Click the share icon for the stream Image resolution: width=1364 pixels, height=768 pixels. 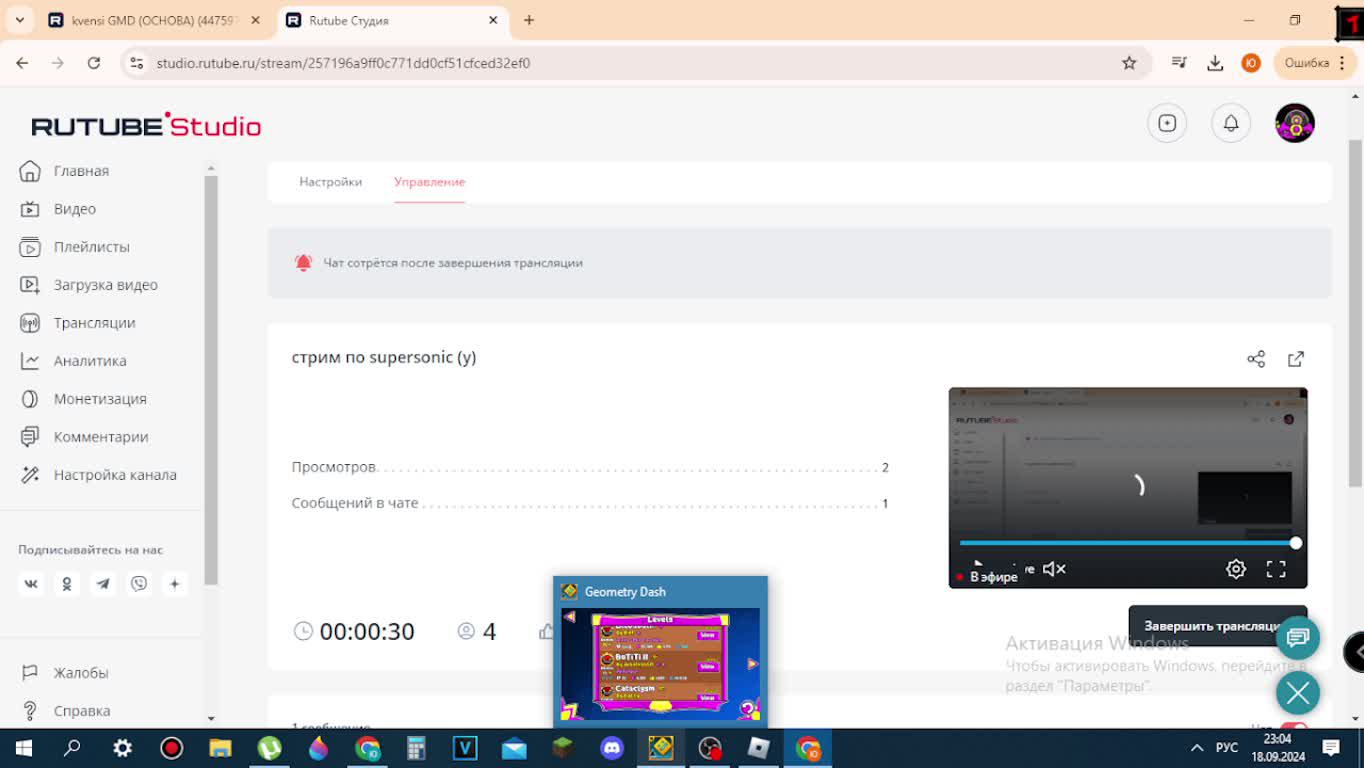tap(1256, 359)
